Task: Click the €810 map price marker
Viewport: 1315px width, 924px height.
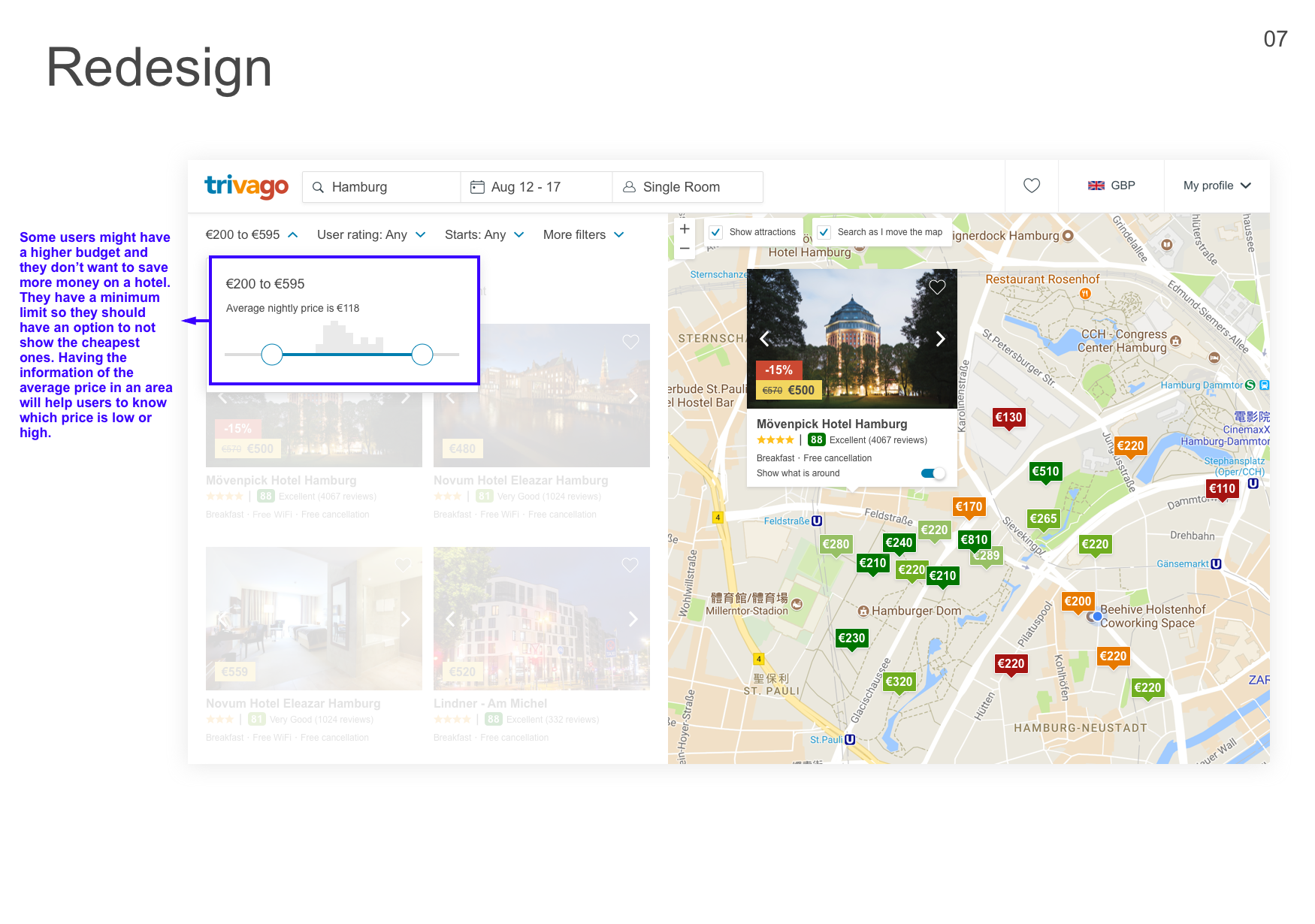Action: tap(974, 541)
